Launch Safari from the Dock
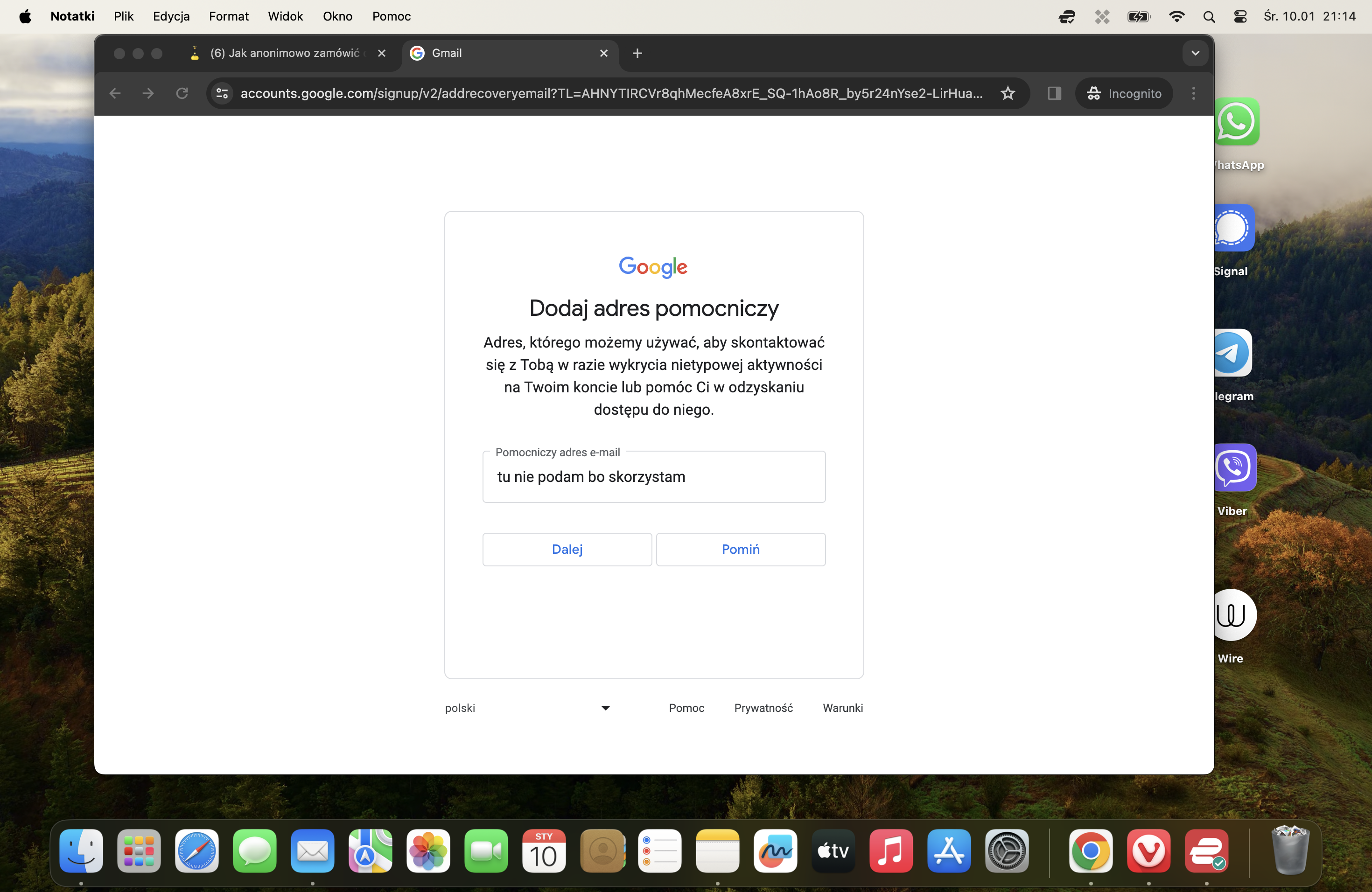 coord(196,850)
